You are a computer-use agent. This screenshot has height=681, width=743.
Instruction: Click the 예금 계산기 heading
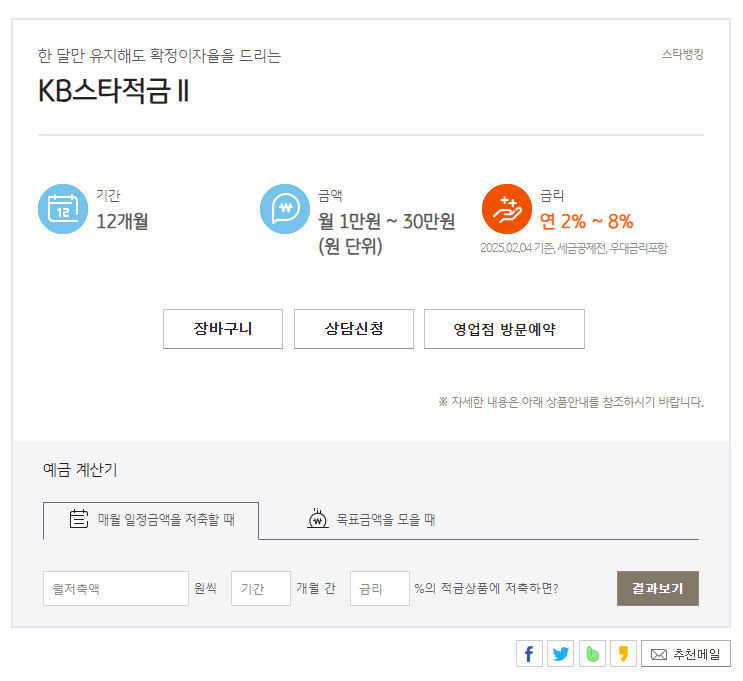(80, 470)
